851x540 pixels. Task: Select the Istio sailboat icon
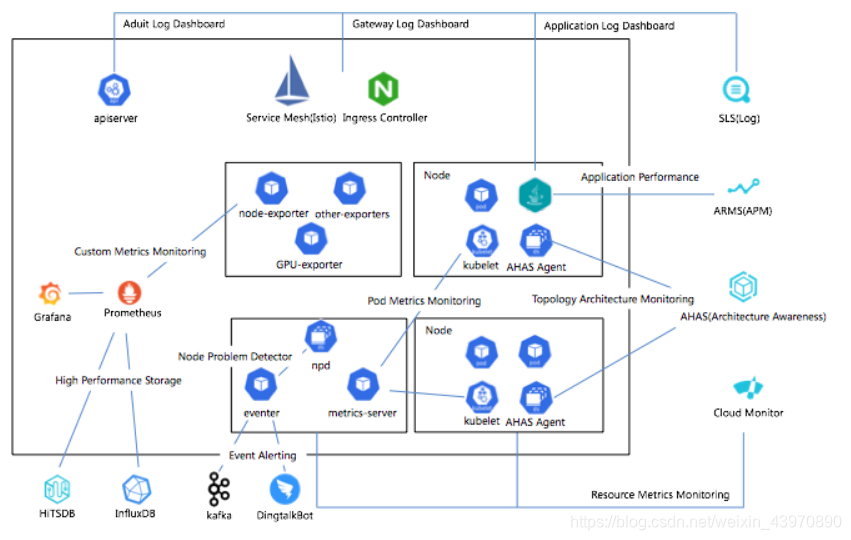coord(292,80)
